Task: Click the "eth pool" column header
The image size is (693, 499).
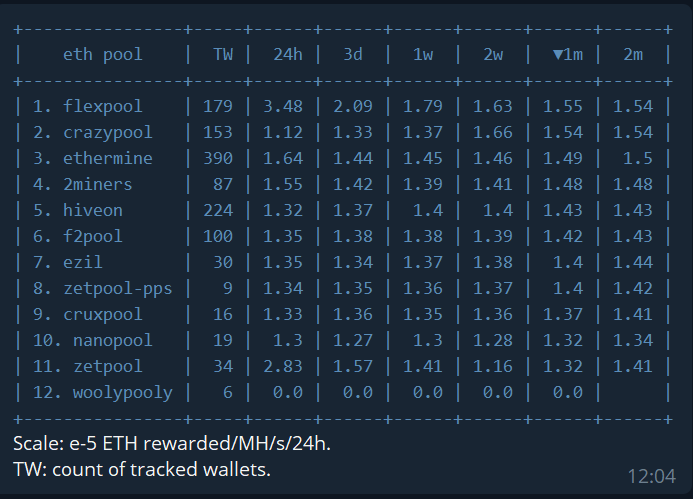Action: pyautogui.click(x=103, y=55)
